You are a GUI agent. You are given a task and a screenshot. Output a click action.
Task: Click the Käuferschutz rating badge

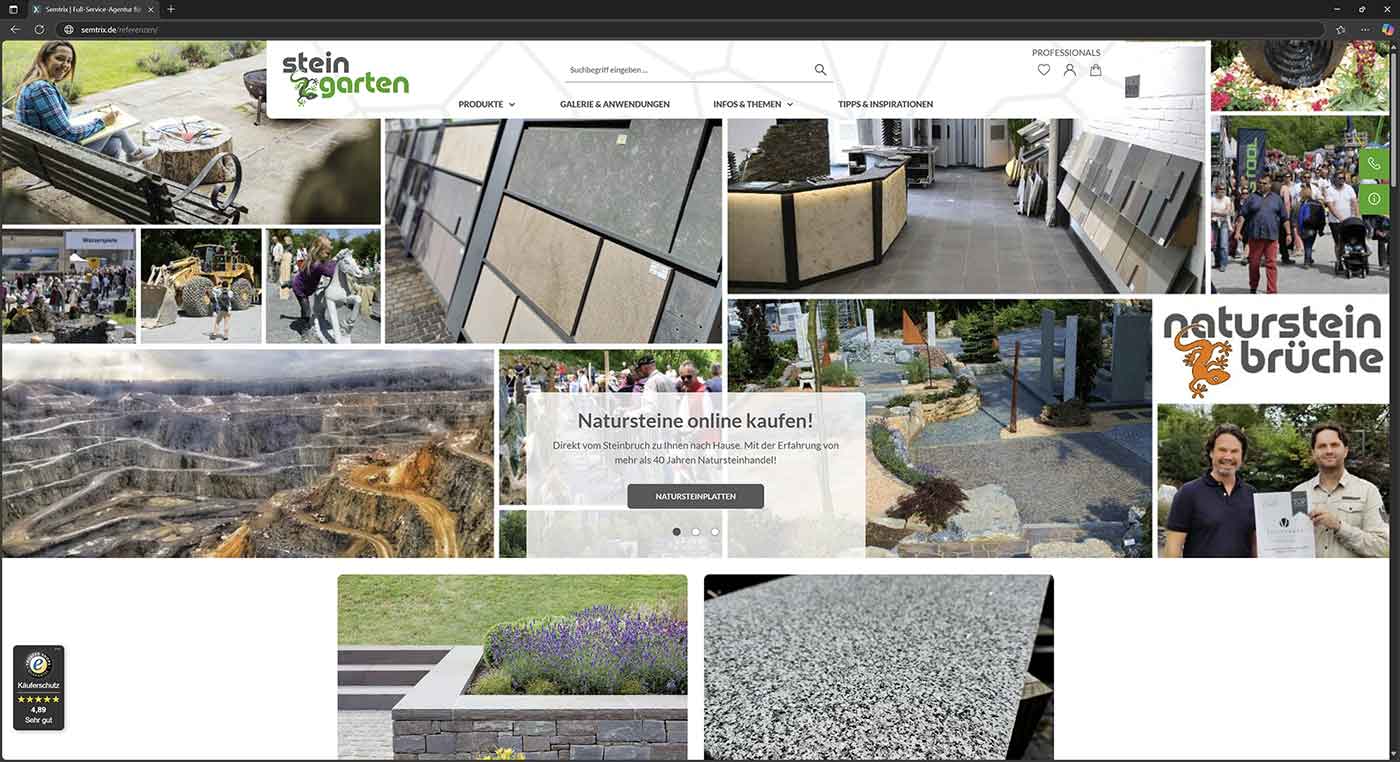(x=38, y=687)
